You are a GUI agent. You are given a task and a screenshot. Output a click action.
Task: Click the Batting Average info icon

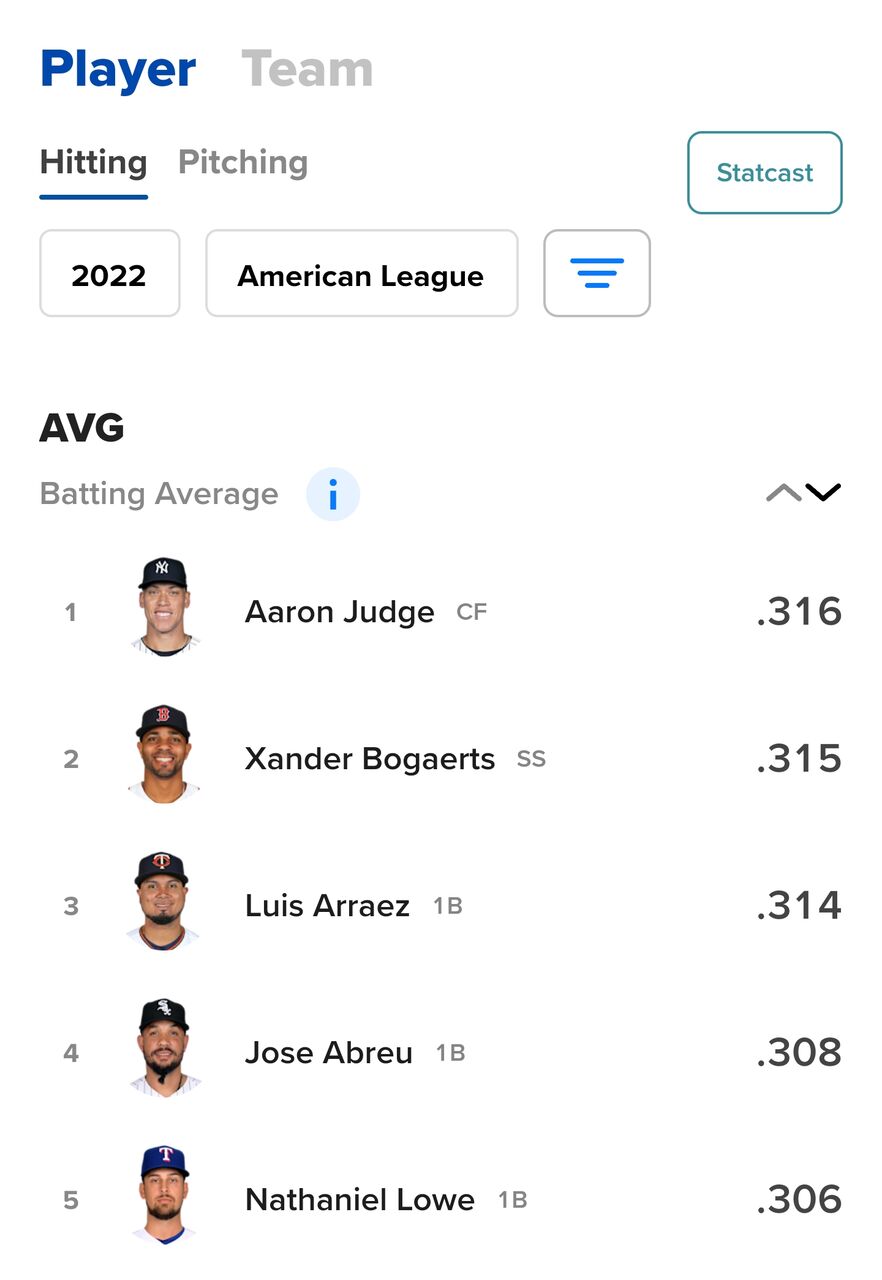332,494
